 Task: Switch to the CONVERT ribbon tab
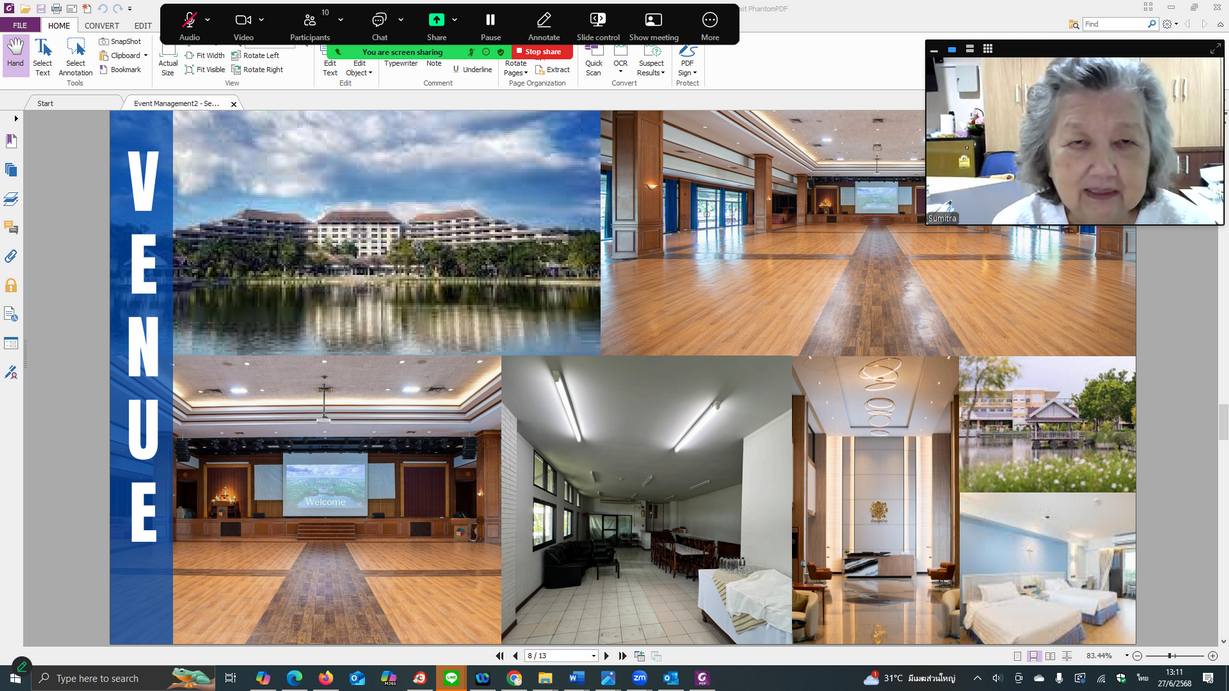(x=101, y=26)
